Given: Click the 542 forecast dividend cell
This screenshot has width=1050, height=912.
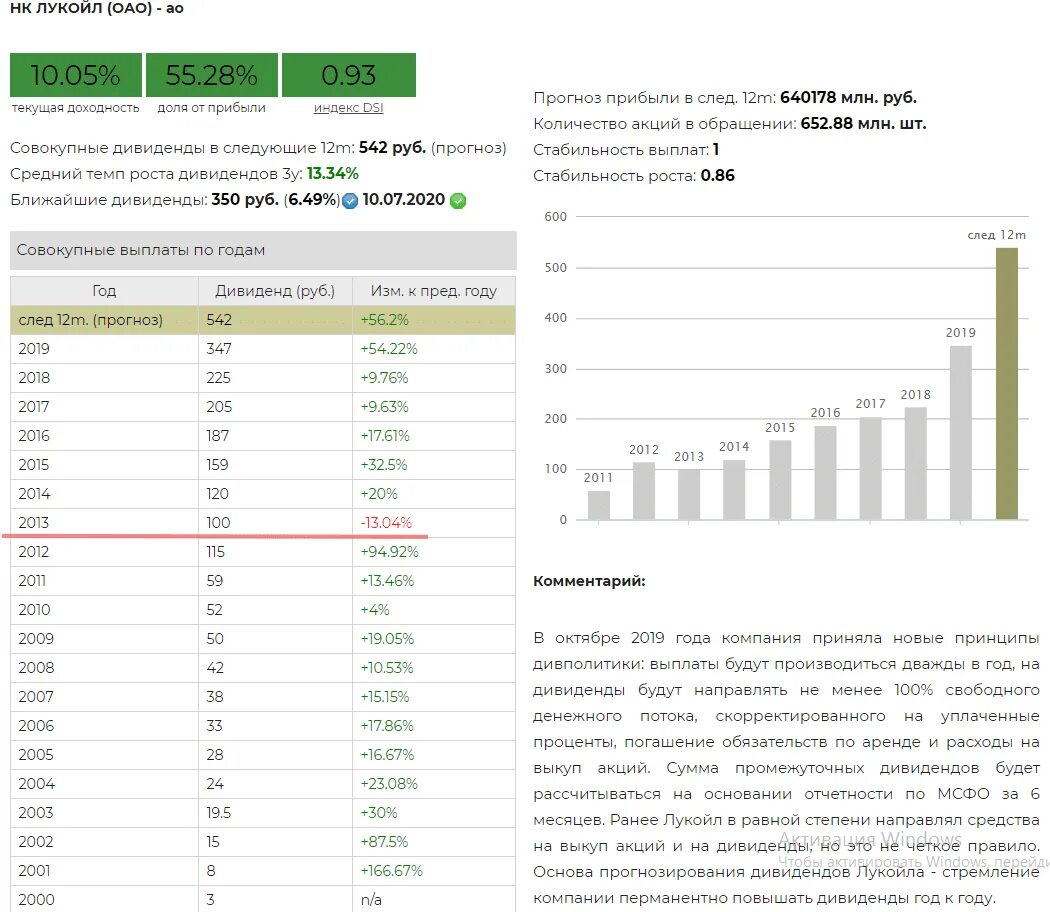Looking at the screenshot, I should [x=275, y=319].
